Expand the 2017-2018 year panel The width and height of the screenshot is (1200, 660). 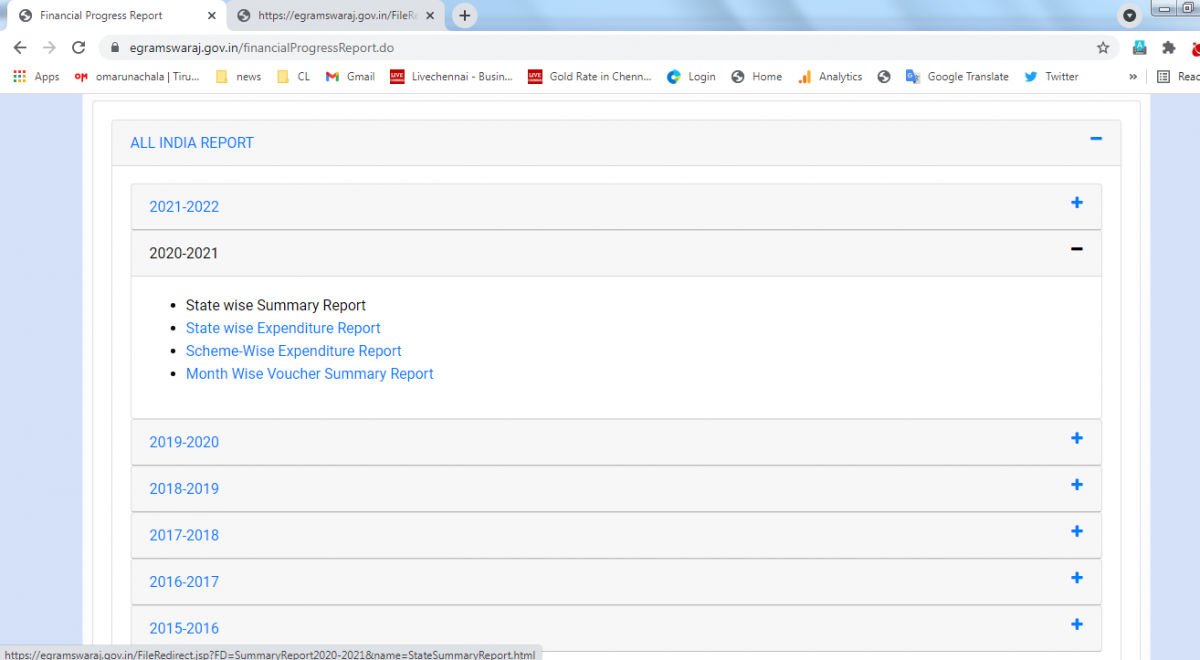pos(1077,531)
